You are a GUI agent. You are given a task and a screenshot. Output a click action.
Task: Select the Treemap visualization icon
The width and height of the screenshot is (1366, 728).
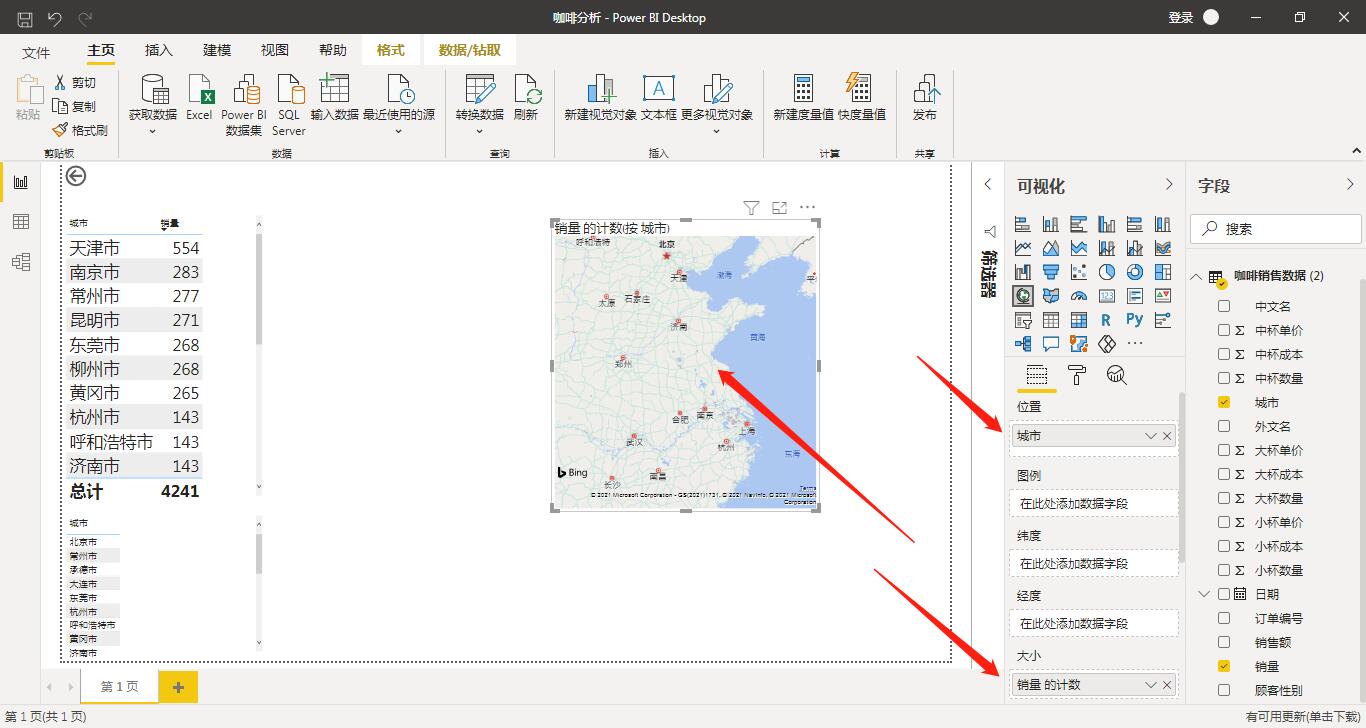click(x=1162, y=272)
